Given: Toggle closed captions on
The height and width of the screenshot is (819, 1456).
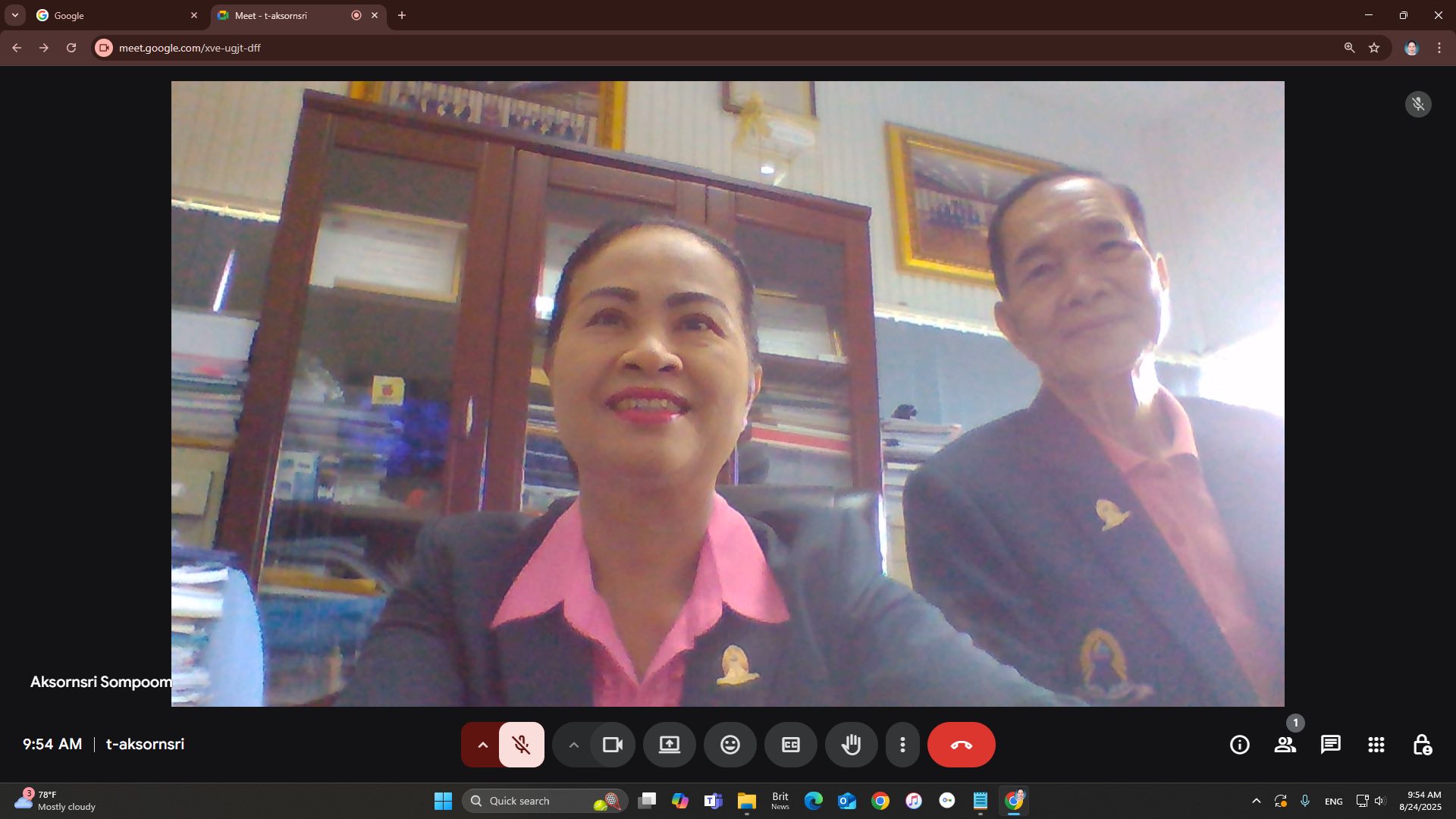Looking at the screenshot, I should coord(790,745).
